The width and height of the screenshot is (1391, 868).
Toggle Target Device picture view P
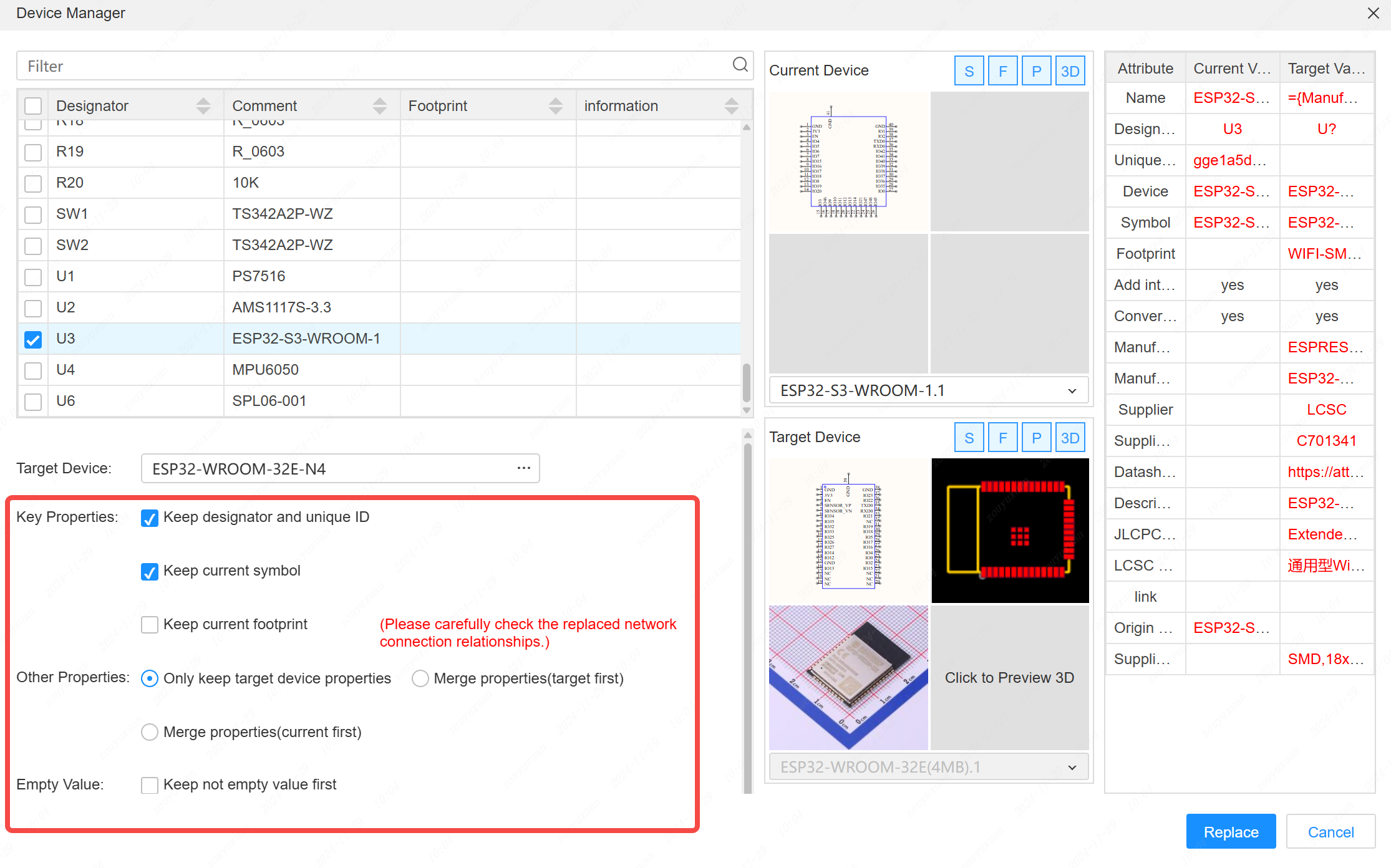1036,438
